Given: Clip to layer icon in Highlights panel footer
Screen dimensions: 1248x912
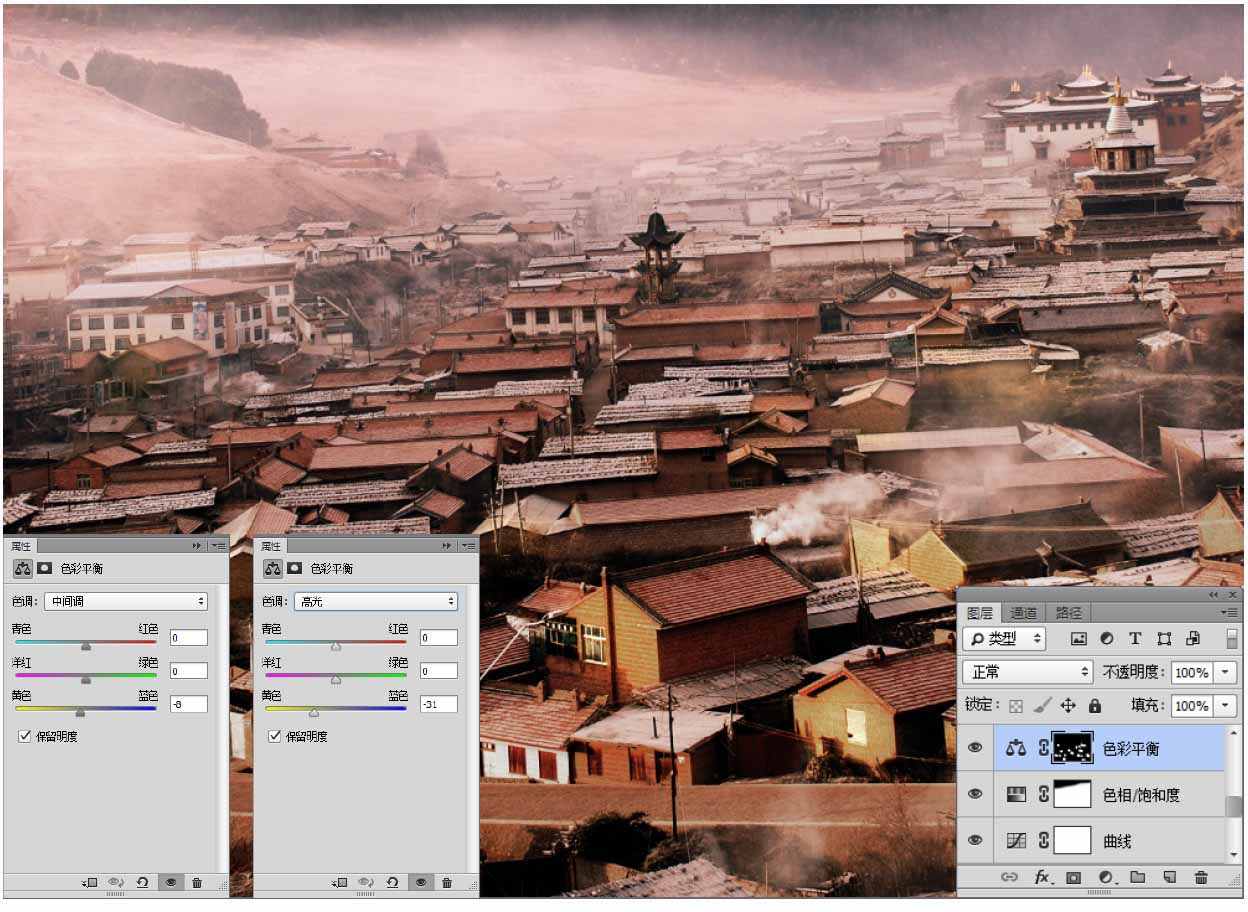Looking at the screenshot, I should coord(340,883).
